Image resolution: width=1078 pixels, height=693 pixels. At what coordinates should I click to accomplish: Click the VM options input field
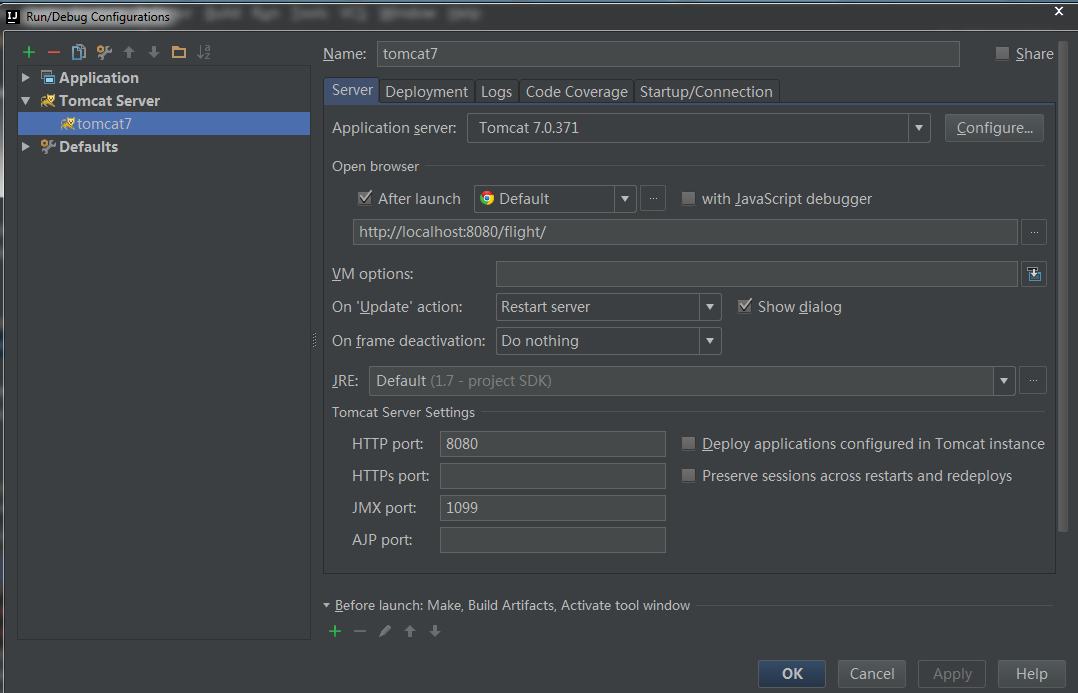tap(756, 274)
